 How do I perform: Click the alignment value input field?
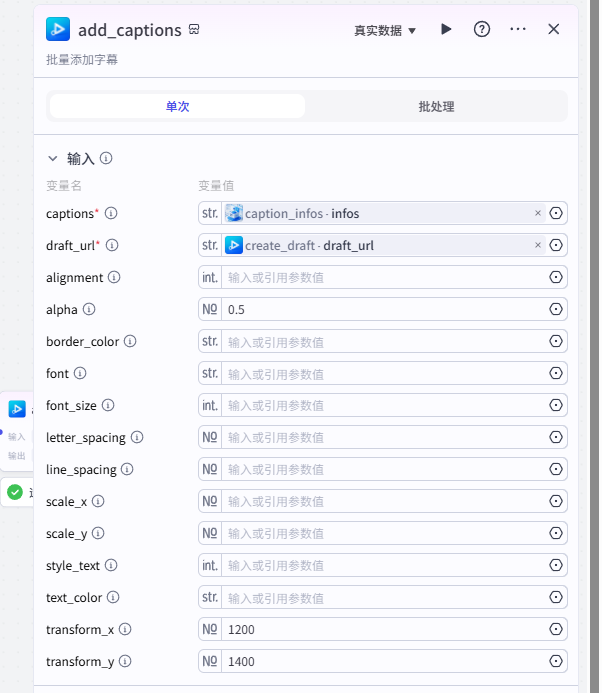point(384,277)
